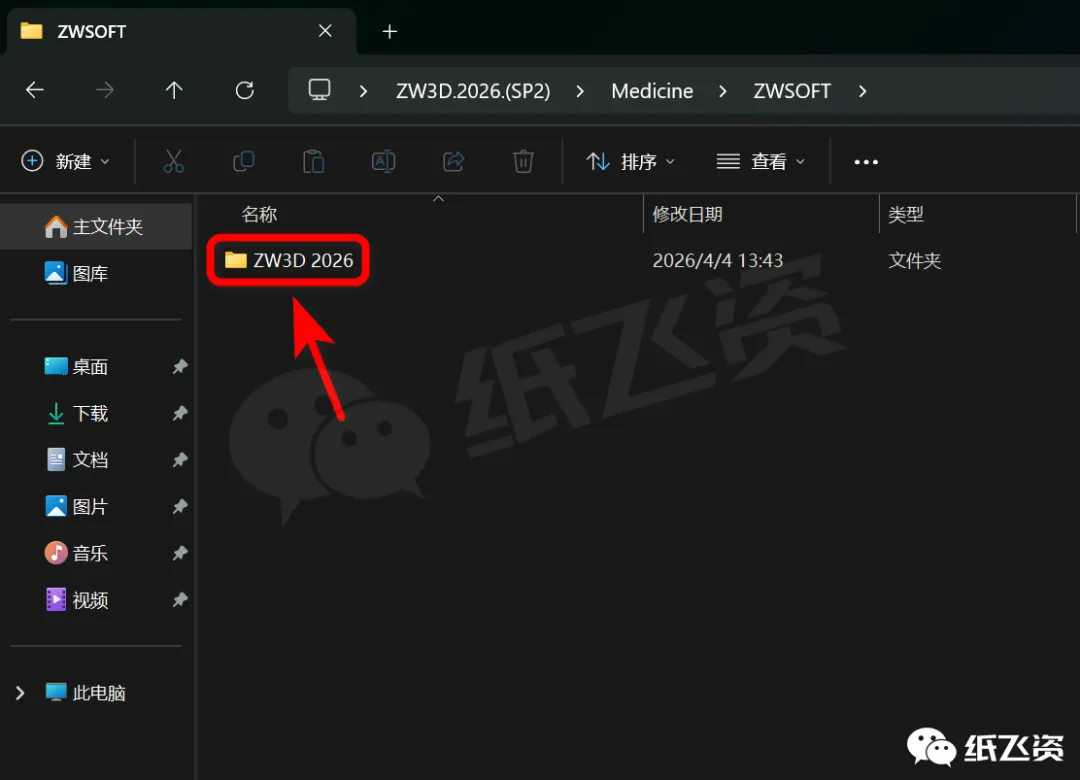Expand chevron before ZW3D.2026.(SP2) breadcrumb
This screenshot has height=780, width=1080.
click(x=363, y=91)
